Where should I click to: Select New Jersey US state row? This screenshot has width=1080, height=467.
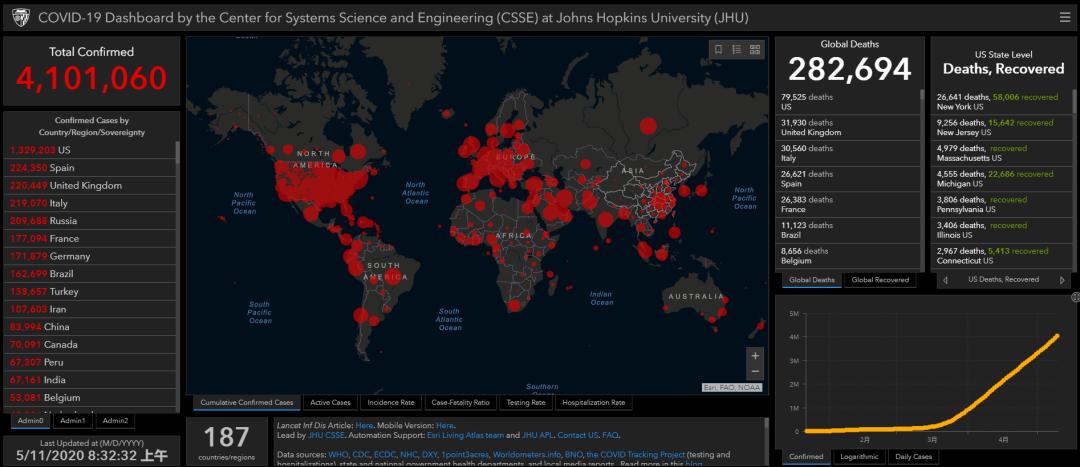pos(1002,127)
